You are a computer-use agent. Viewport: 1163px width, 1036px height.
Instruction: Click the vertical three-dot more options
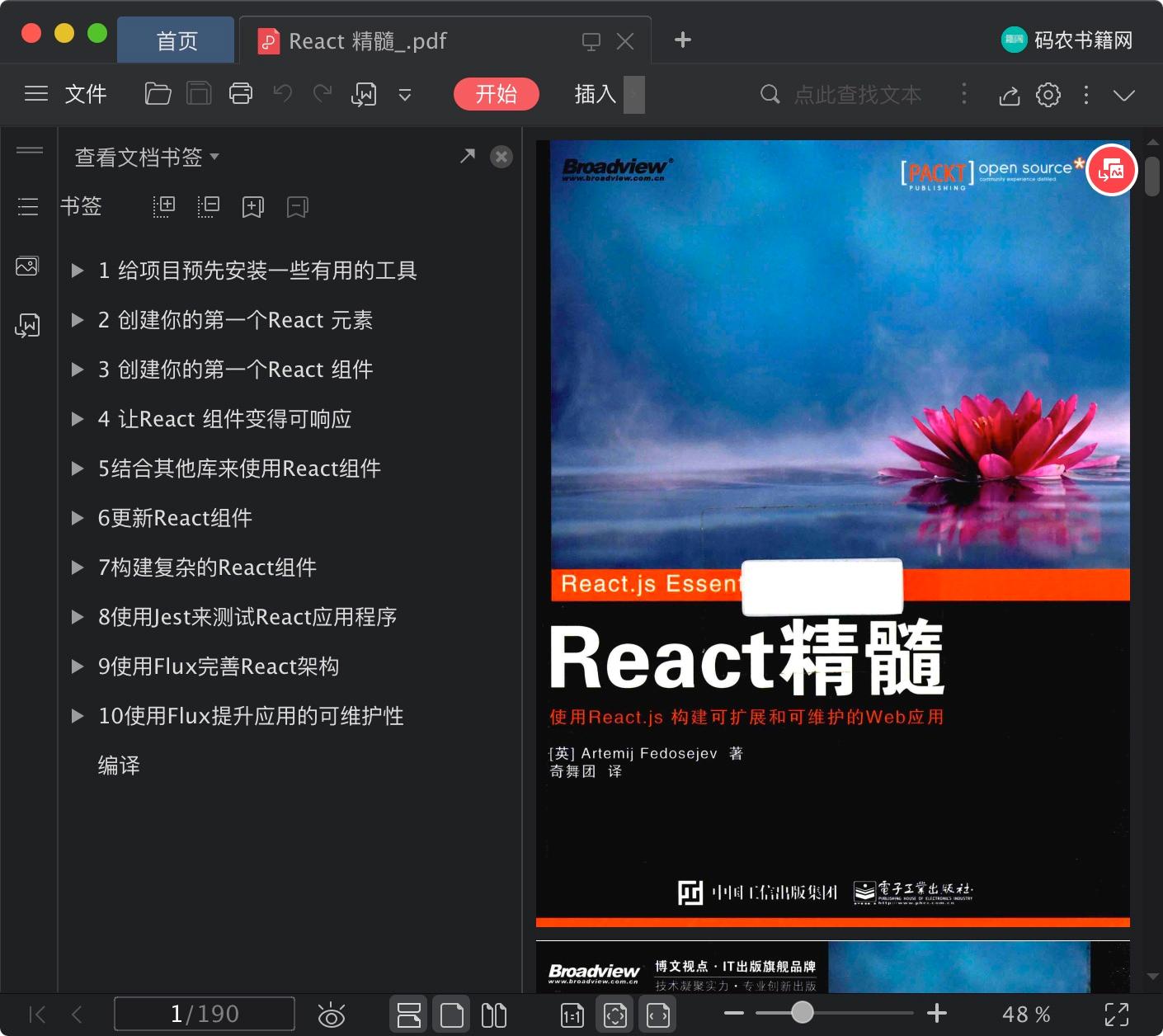(x=1086, y=95)
